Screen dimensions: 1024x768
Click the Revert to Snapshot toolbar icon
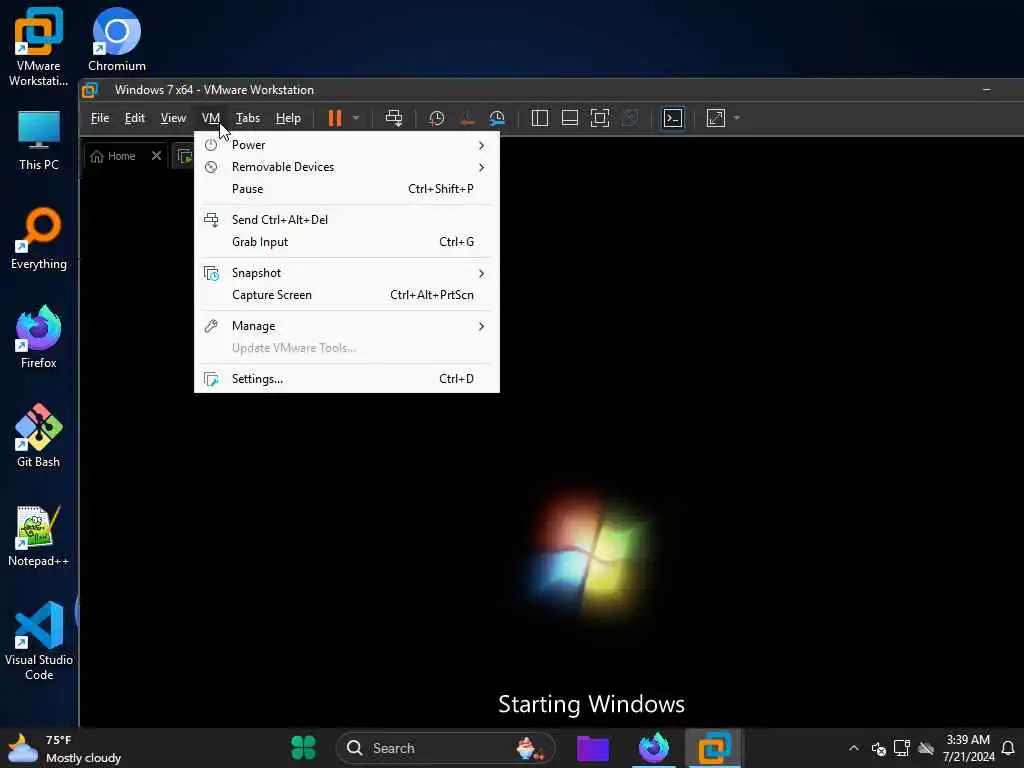pos(467,118)
